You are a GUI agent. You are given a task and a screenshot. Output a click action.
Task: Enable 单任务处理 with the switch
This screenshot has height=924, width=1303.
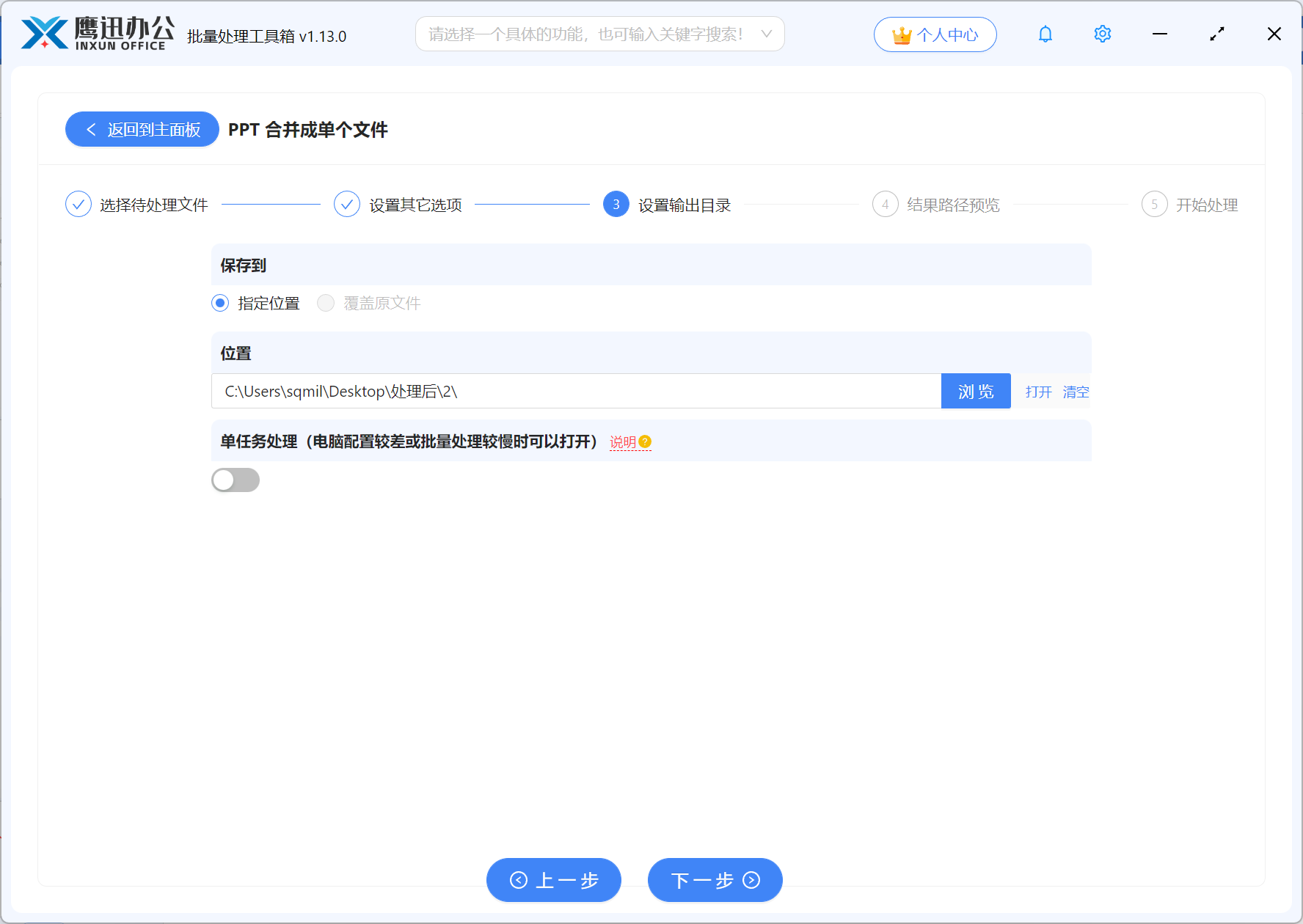pyautogui.click(x=236, y=480)
